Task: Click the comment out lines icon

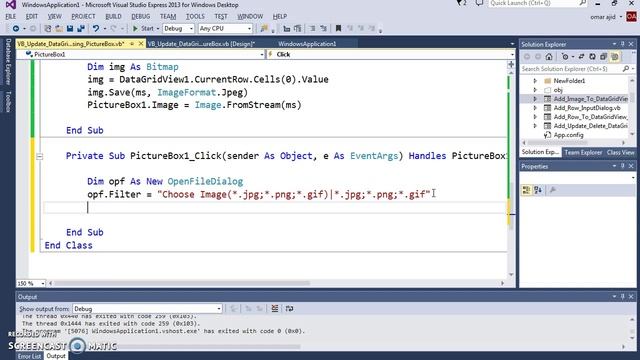Action: click(x=312, y=29)
